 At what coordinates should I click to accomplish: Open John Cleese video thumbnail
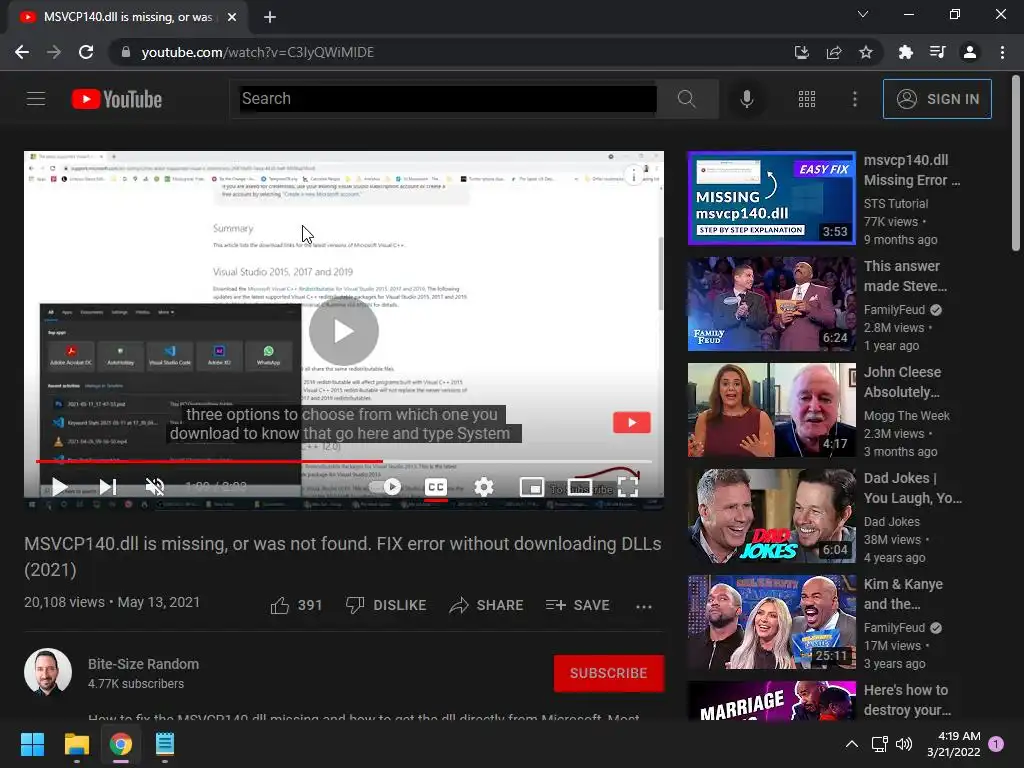772,410
